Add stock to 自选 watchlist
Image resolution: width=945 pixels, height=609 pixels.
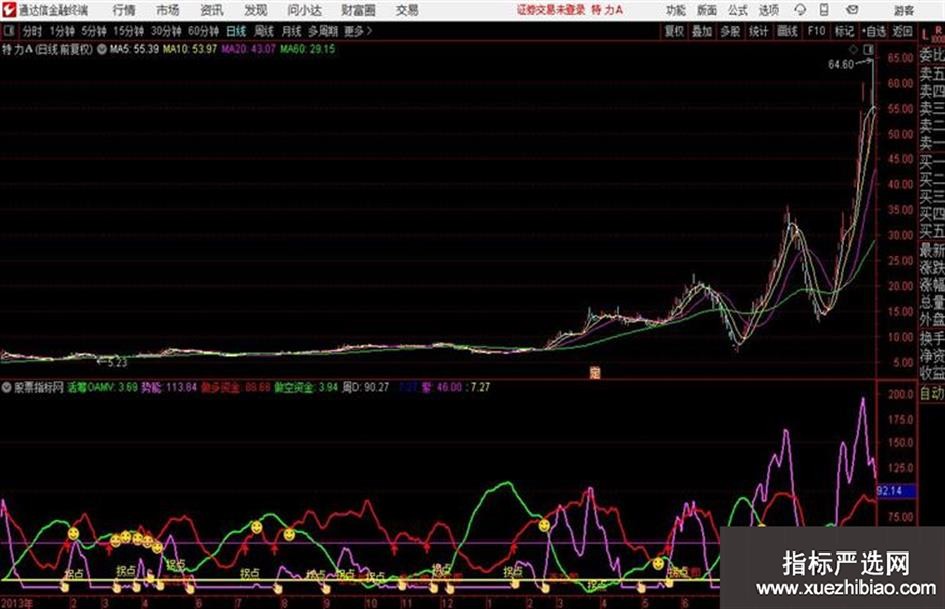pos(874,31)
